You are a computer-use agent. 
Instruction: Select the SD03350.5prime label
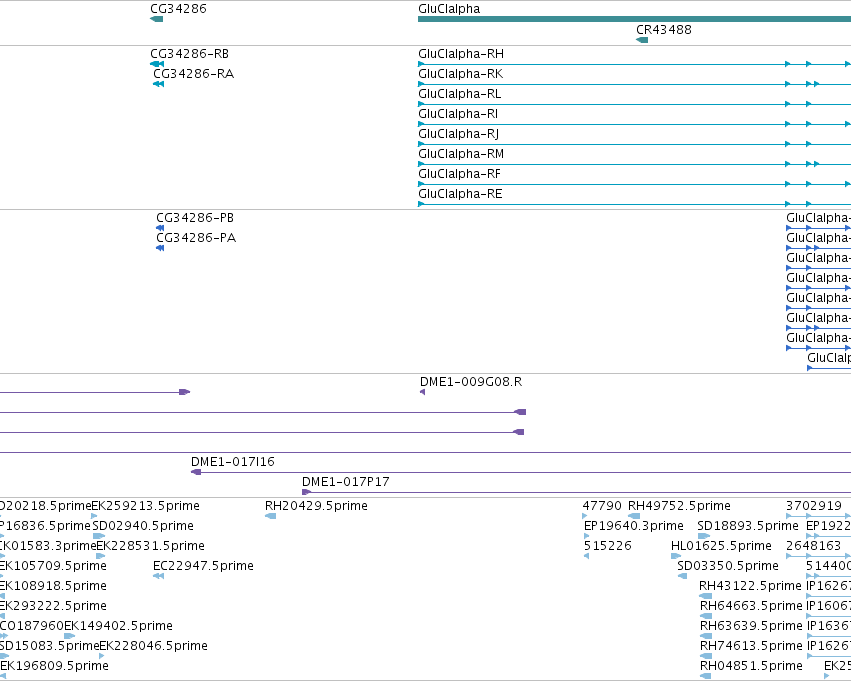[x=728, y=566]
